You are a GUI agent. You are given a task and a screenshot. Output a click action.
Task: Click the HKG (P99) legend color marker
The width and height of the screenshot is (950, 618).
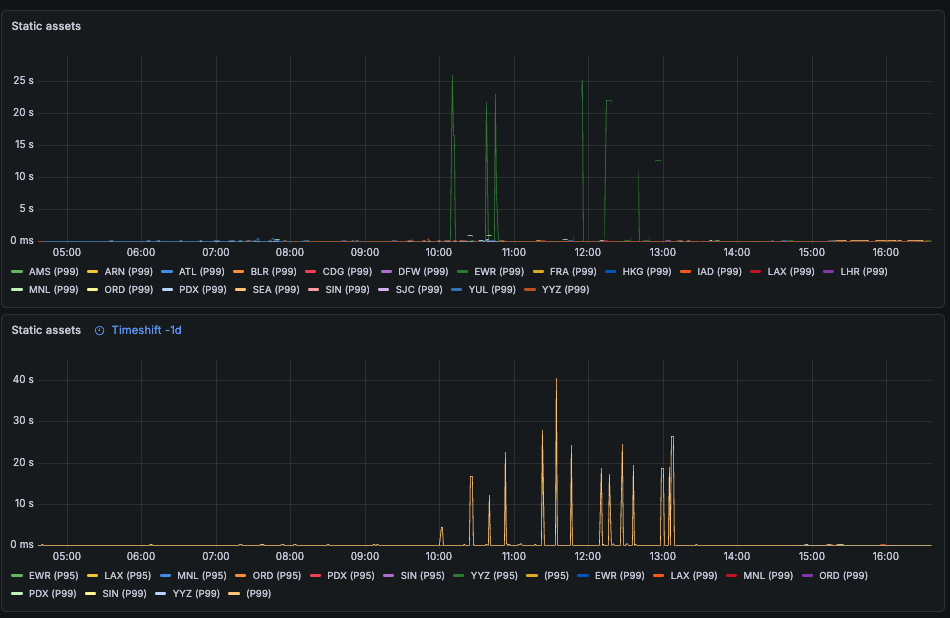coord(611,271)
